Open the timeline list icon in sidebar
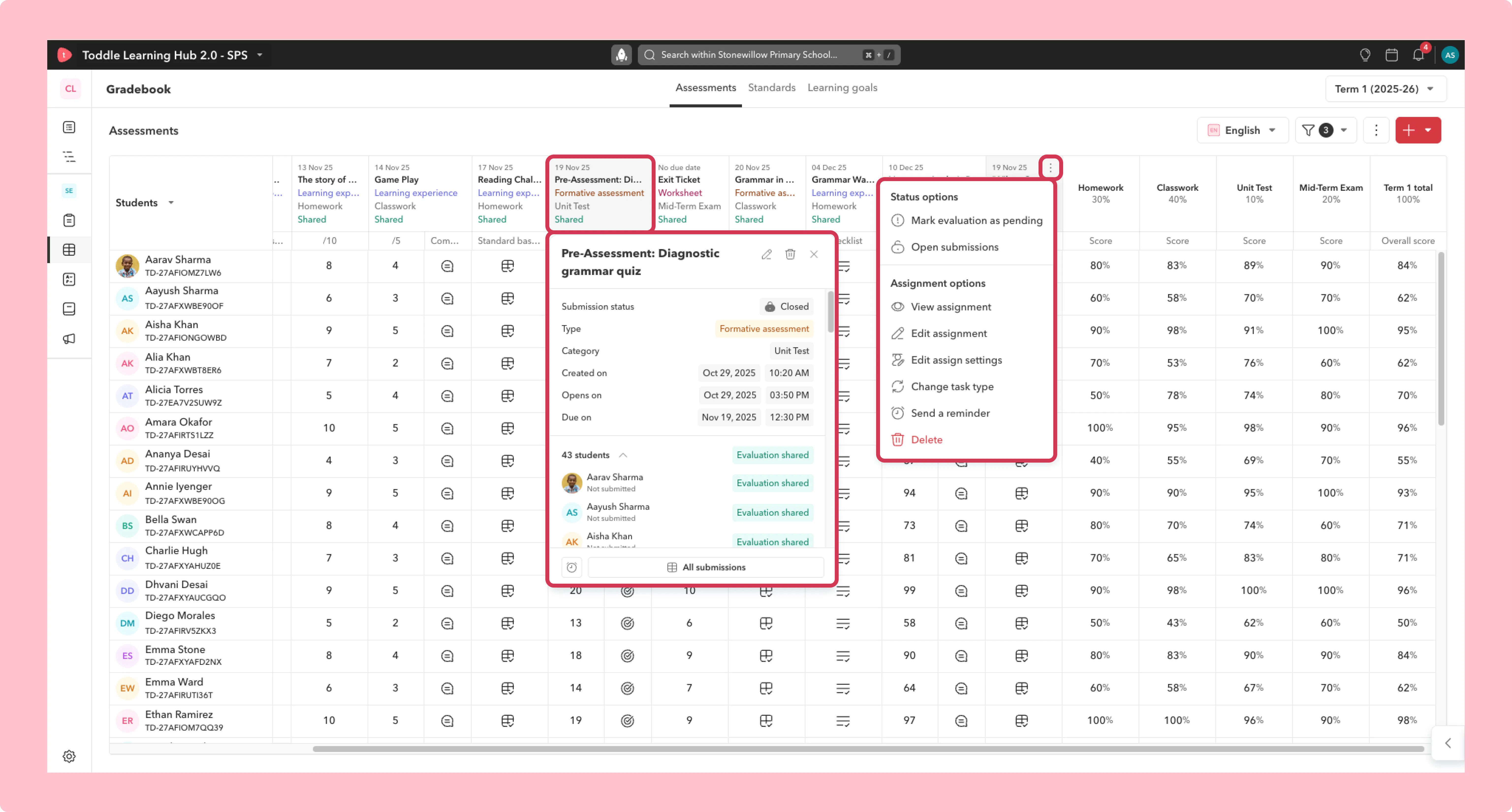The image size is (1512, 812). coord(69,157)
